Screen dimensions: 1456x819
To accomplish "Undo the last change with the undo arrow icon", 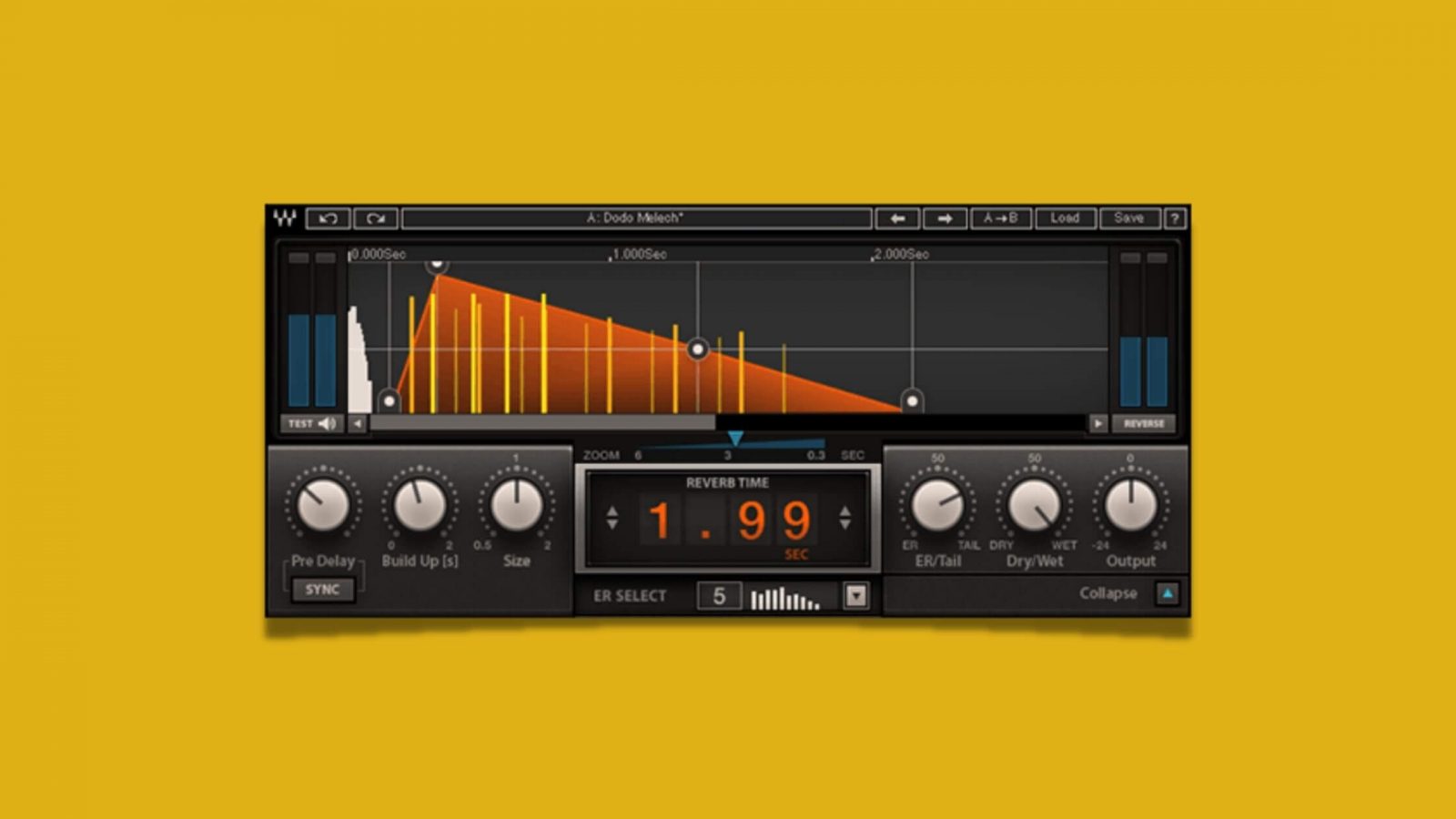I will 329,218.
